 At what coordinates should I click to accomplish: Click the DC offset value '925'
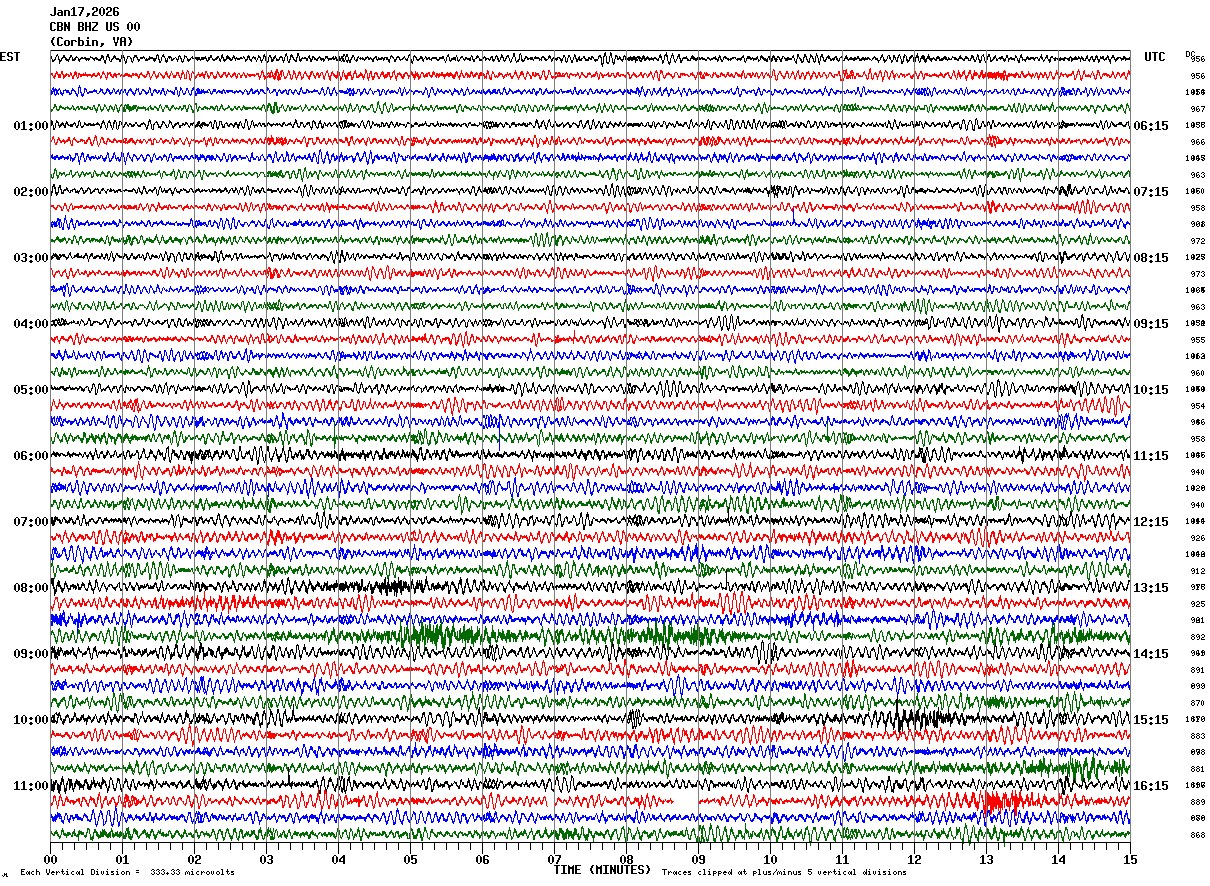point(1197,604)
